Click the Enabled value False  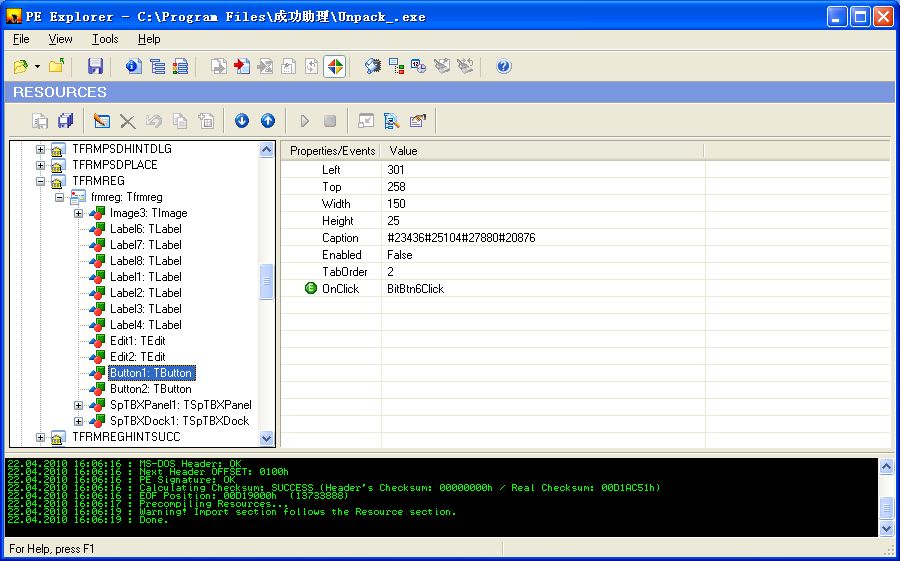pyautogui.click(x=399, y=255)
